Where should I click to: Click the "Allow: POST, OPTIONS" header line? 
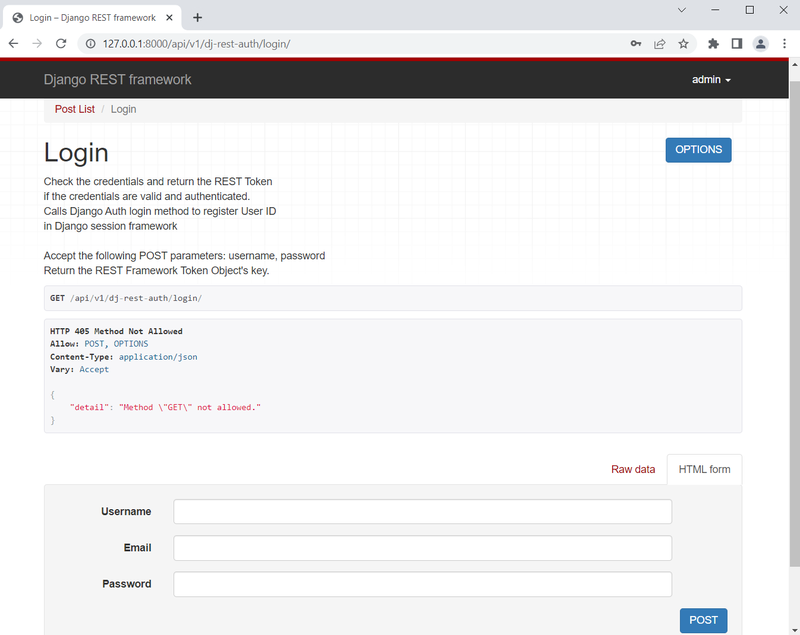pos(99,344)
